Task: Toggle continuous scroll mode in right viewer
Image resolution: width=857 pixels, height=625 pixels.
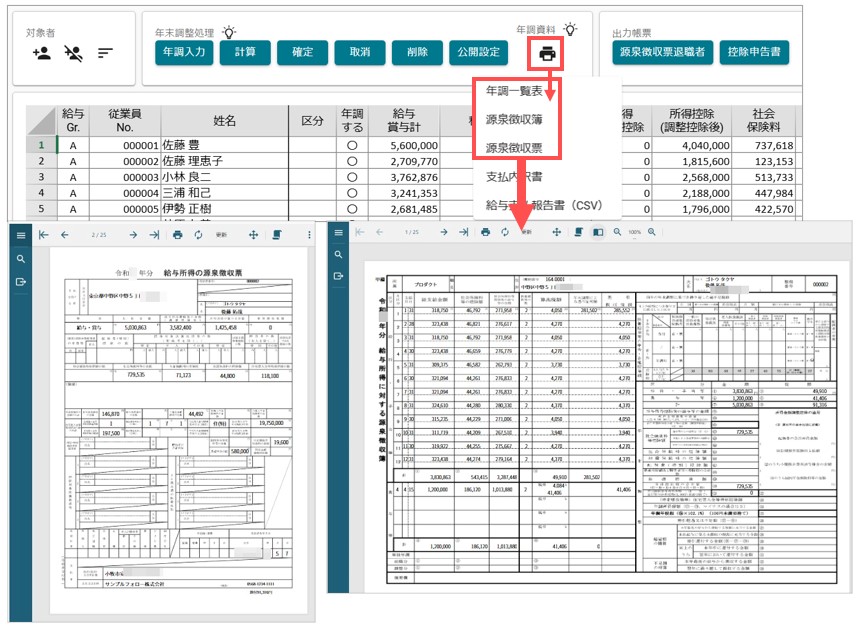Action: [x=578, y=232]
